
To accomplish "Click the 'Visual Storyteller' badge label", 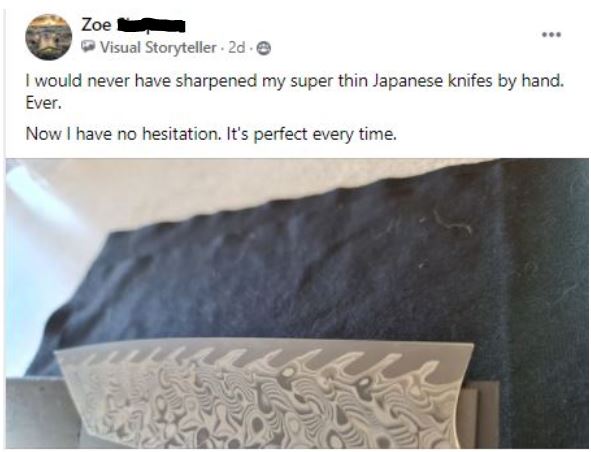I will pyautogui.click(x=158, y=47).
